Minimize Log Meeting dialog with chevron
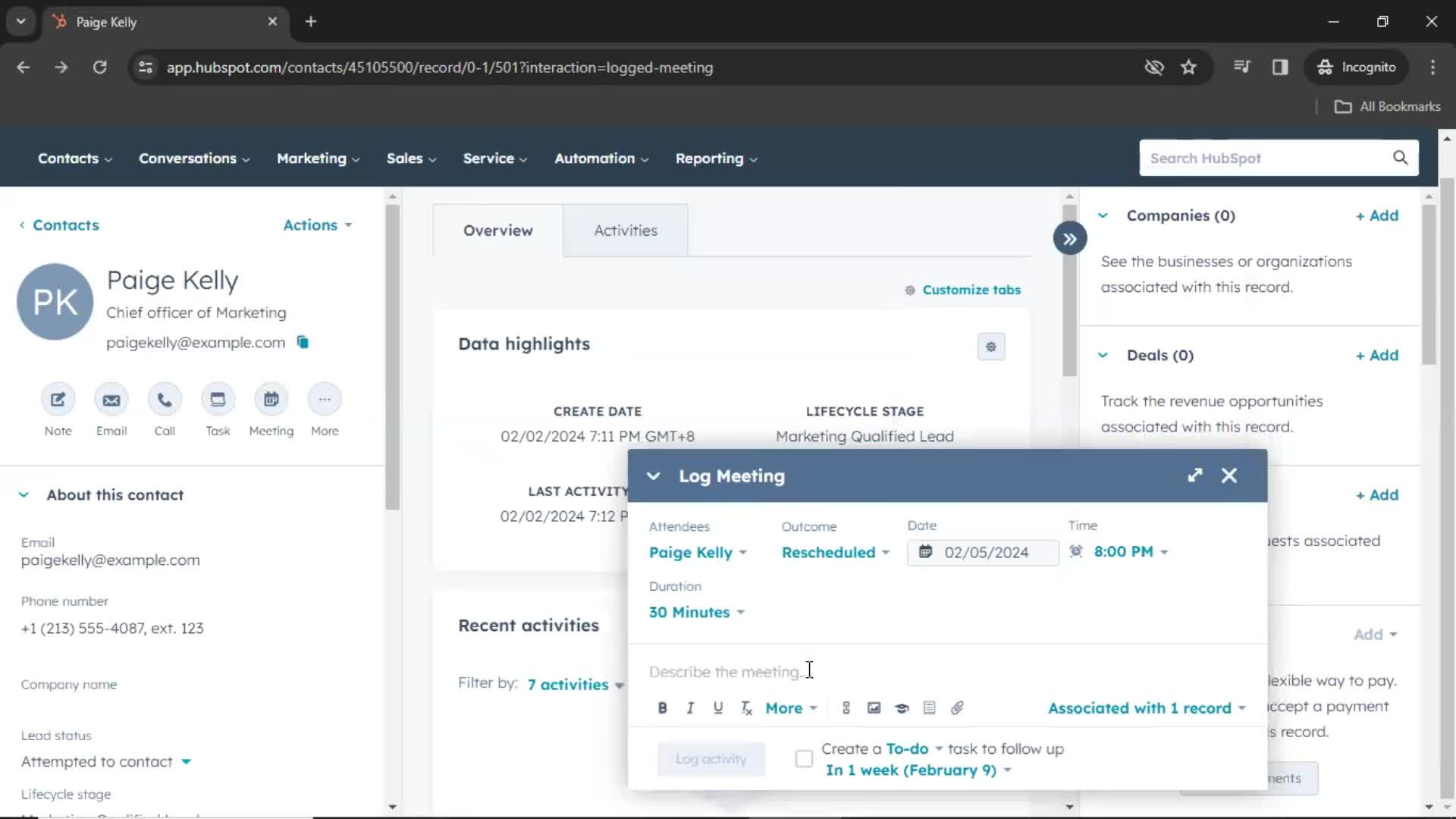The height and width of the screenshot is (819, 1456). [x=653, y=476]
